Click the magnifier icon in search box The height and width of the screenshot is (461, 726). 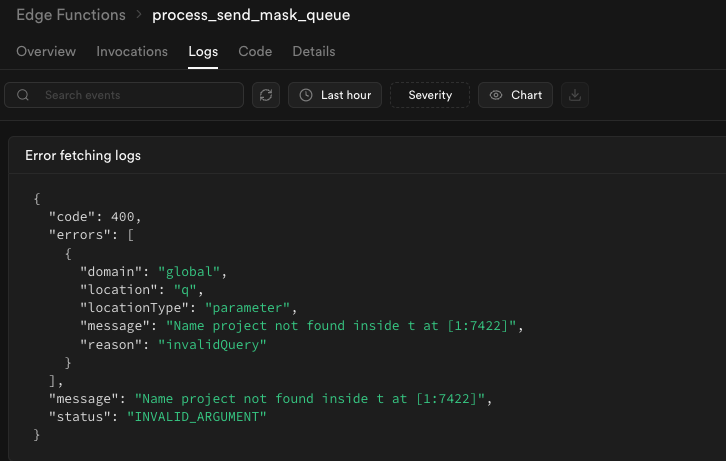pos(23,95)
